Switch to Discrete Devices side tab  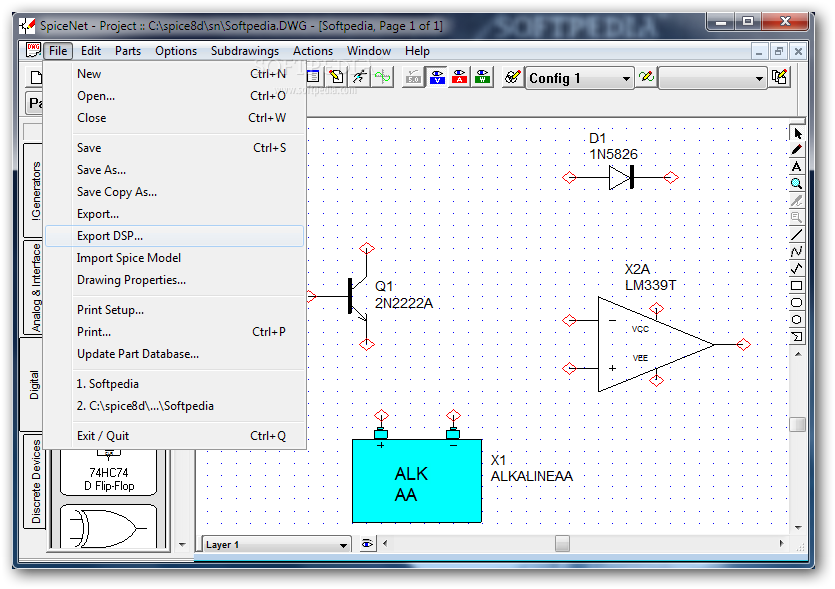tap(34, 481)
